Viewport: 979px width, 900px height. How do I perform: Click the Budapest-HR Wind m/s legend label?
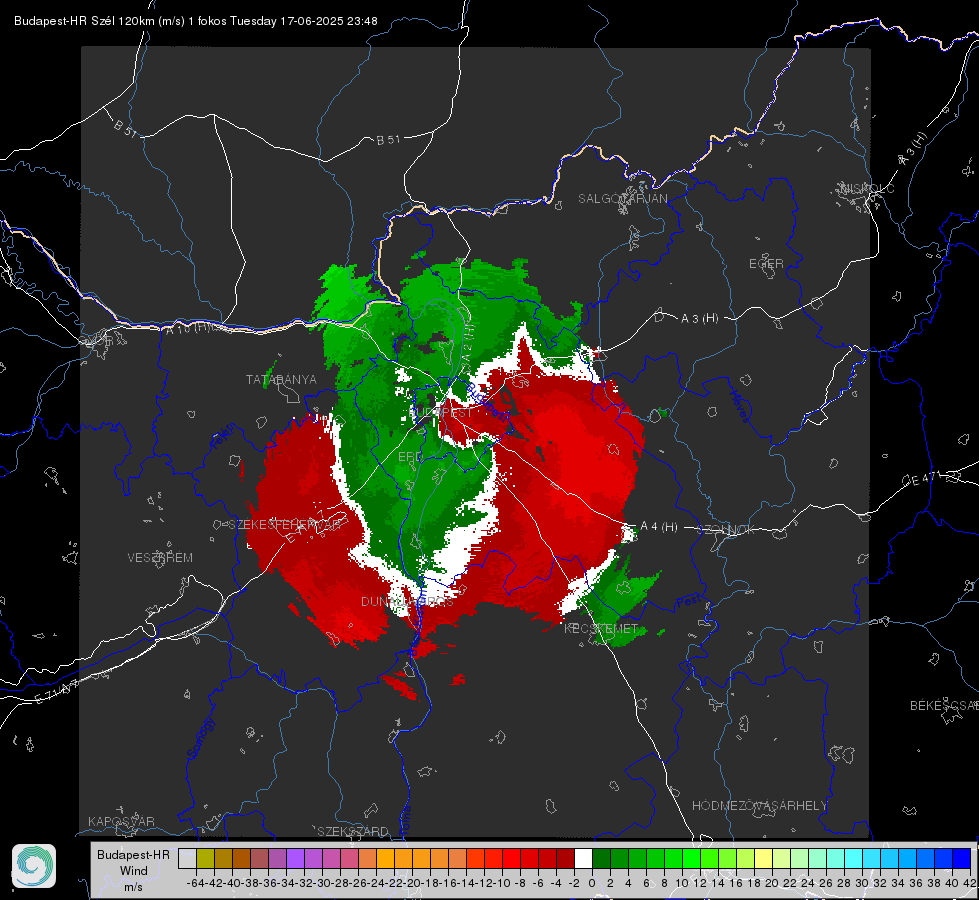133,870
